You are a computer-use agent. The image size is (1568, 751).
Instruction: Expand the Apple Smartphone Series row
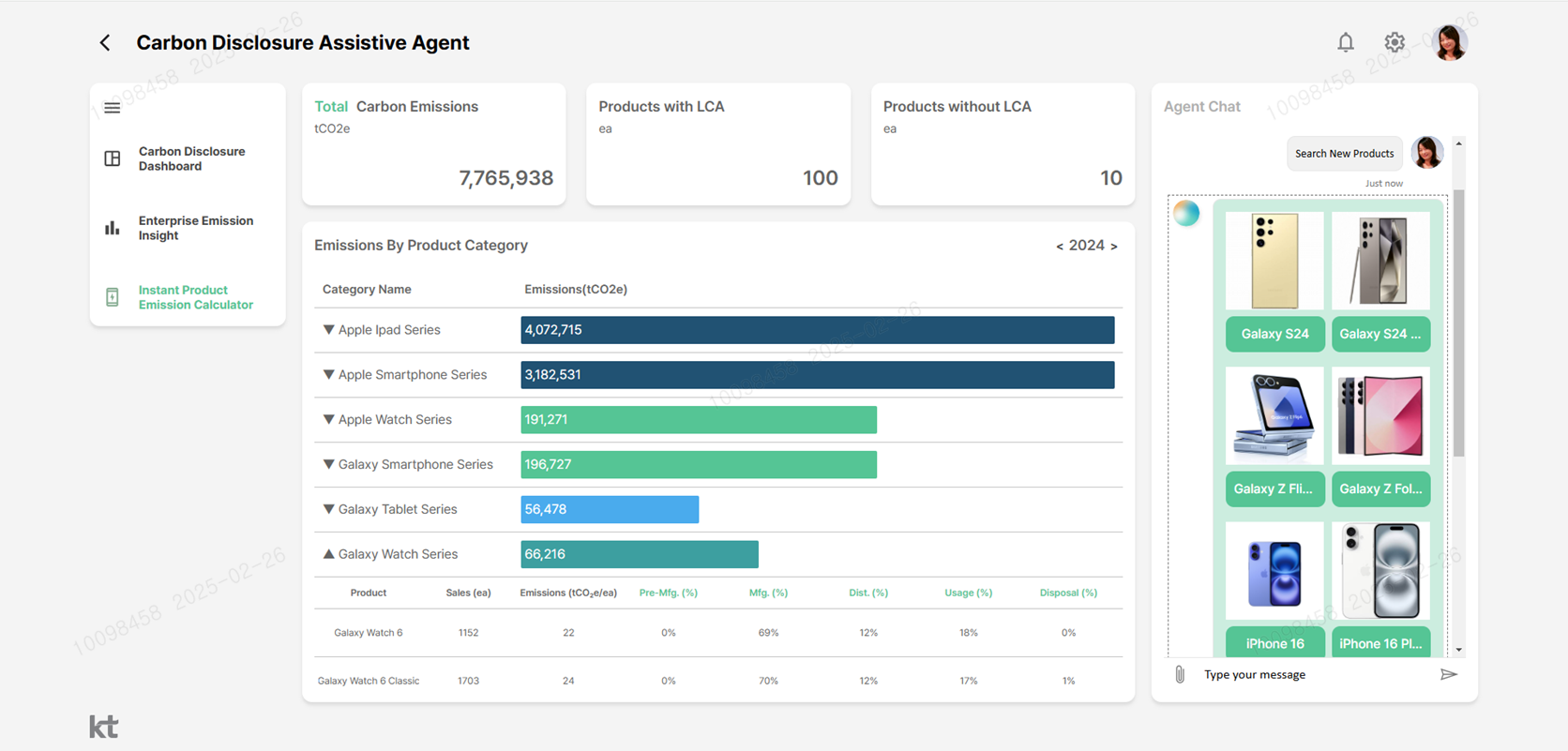coord(328,375)
